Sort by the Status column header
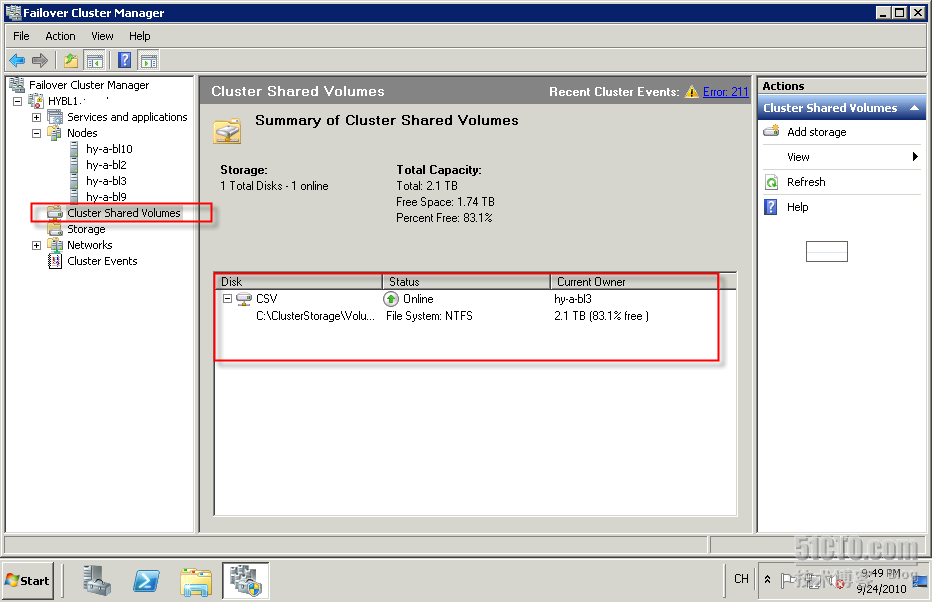The width and height of the screenshot is (932, 602). (x=467, y=282)
